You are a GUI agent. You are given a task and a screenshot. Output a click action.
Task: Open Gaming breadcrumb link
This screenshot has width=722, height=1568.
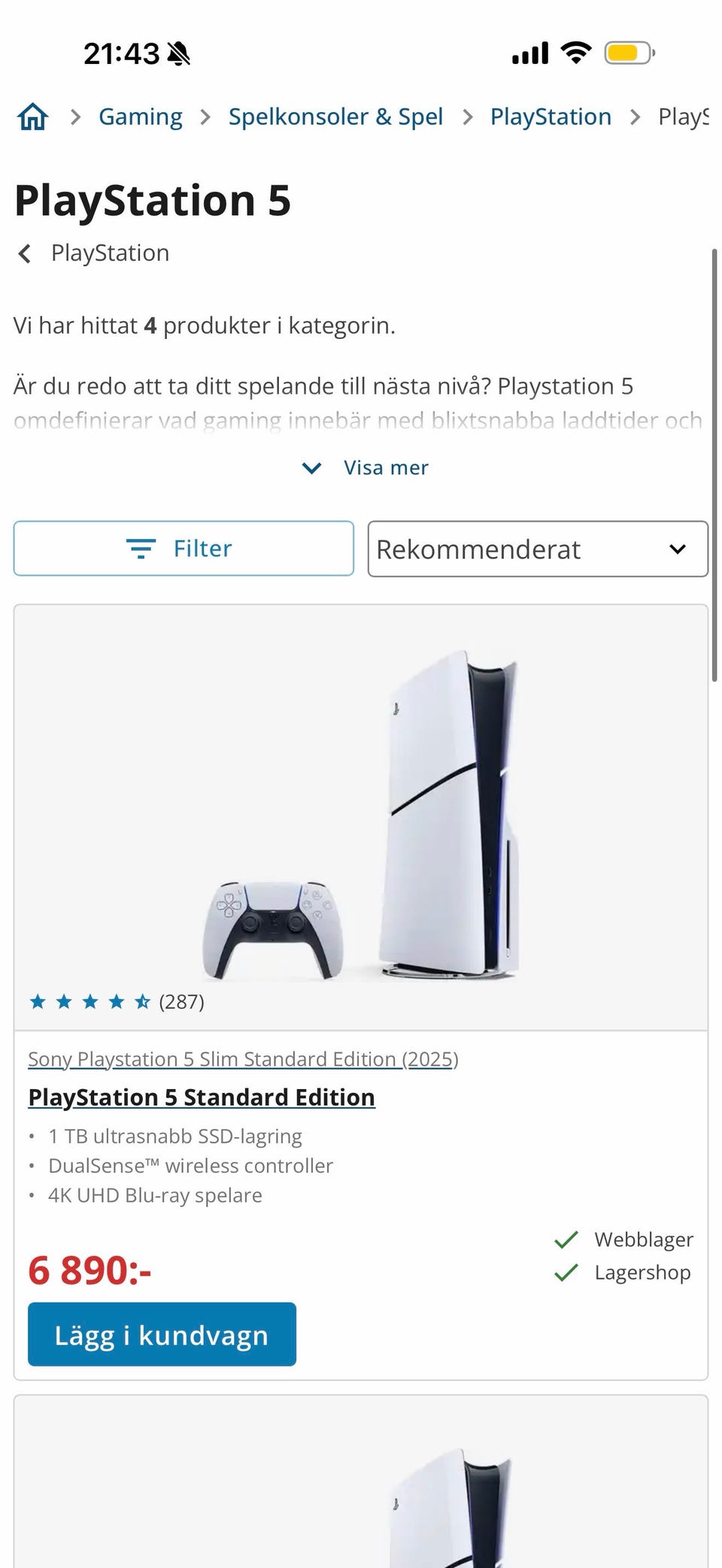[141, 117]
